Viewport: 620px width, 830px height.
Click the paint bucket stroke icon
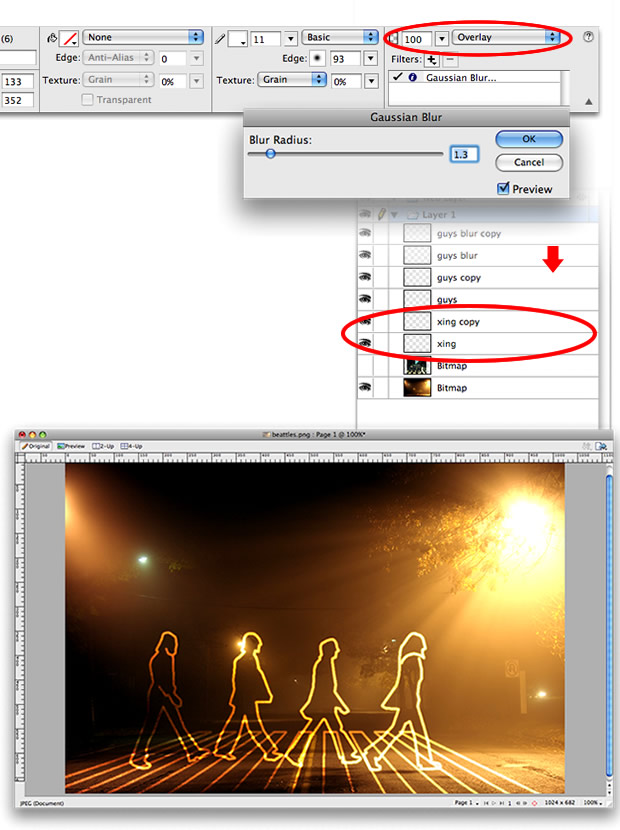point(51,38)
